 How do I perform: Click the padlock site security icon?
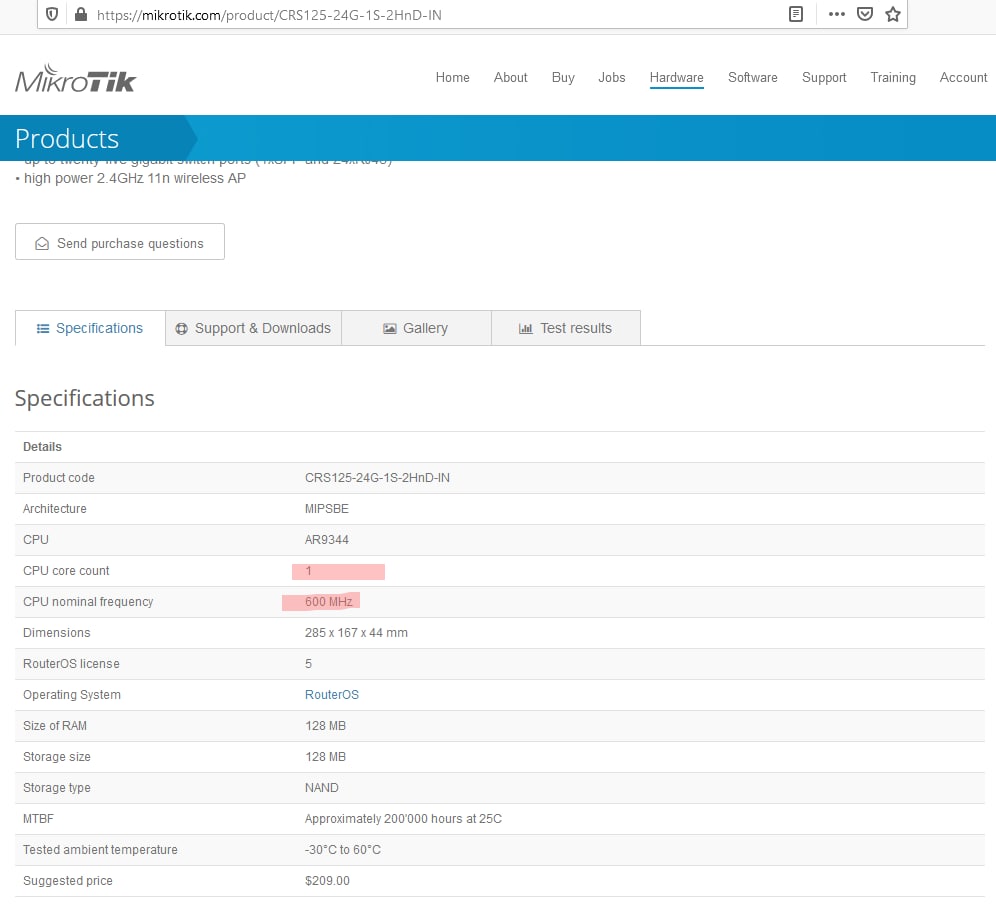(81, 14)
